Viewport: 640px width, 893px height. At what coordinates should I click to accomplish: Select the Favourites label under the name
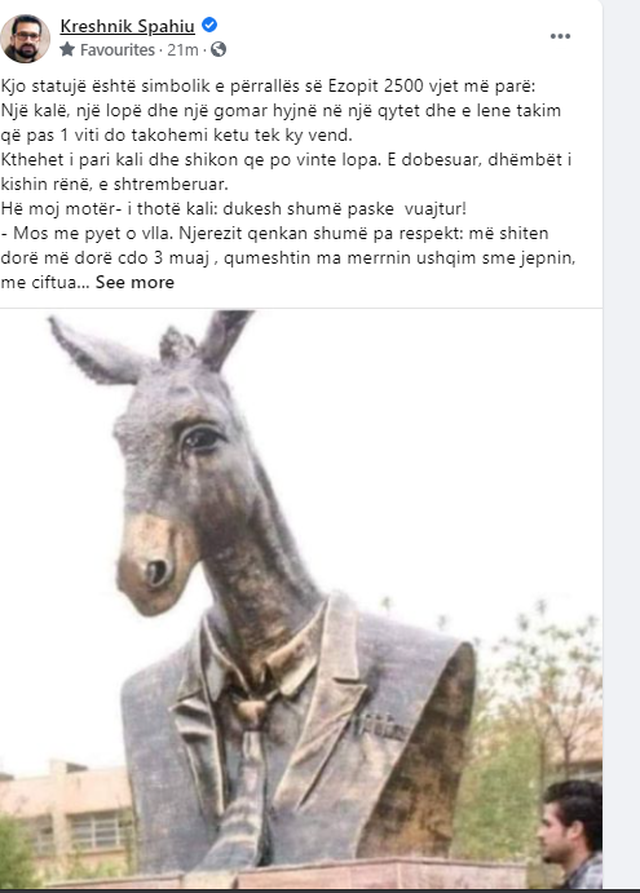coord(117,50)
